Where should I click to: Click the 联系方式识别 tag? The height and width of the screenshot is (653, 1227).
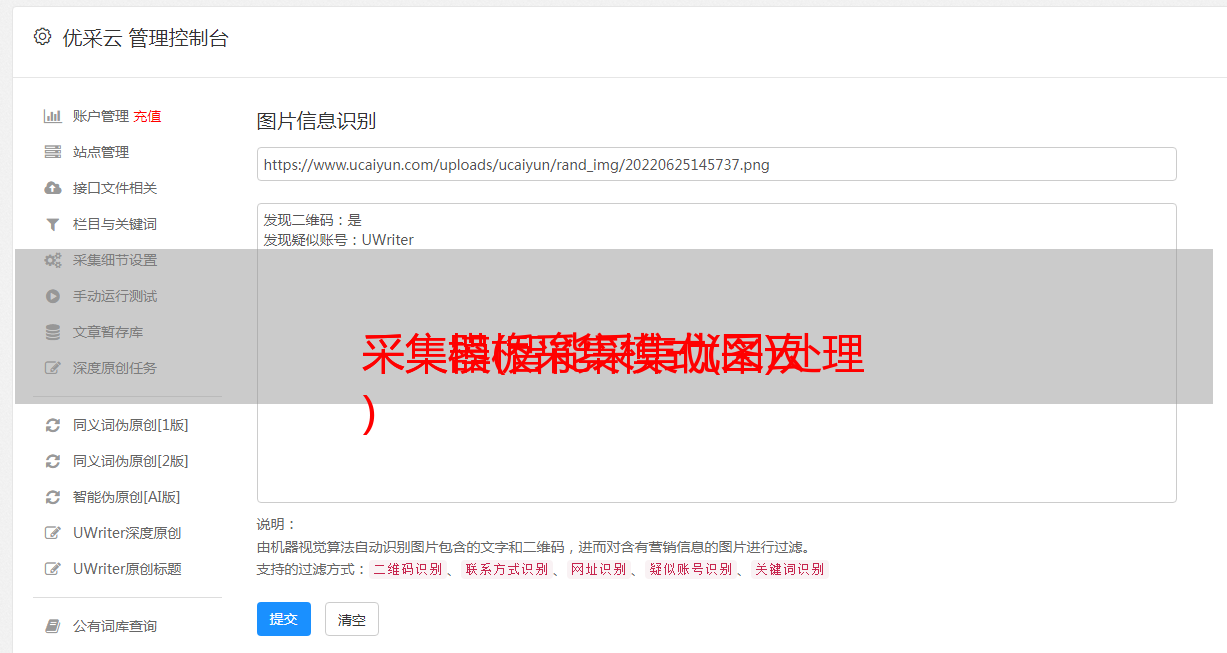506,569
